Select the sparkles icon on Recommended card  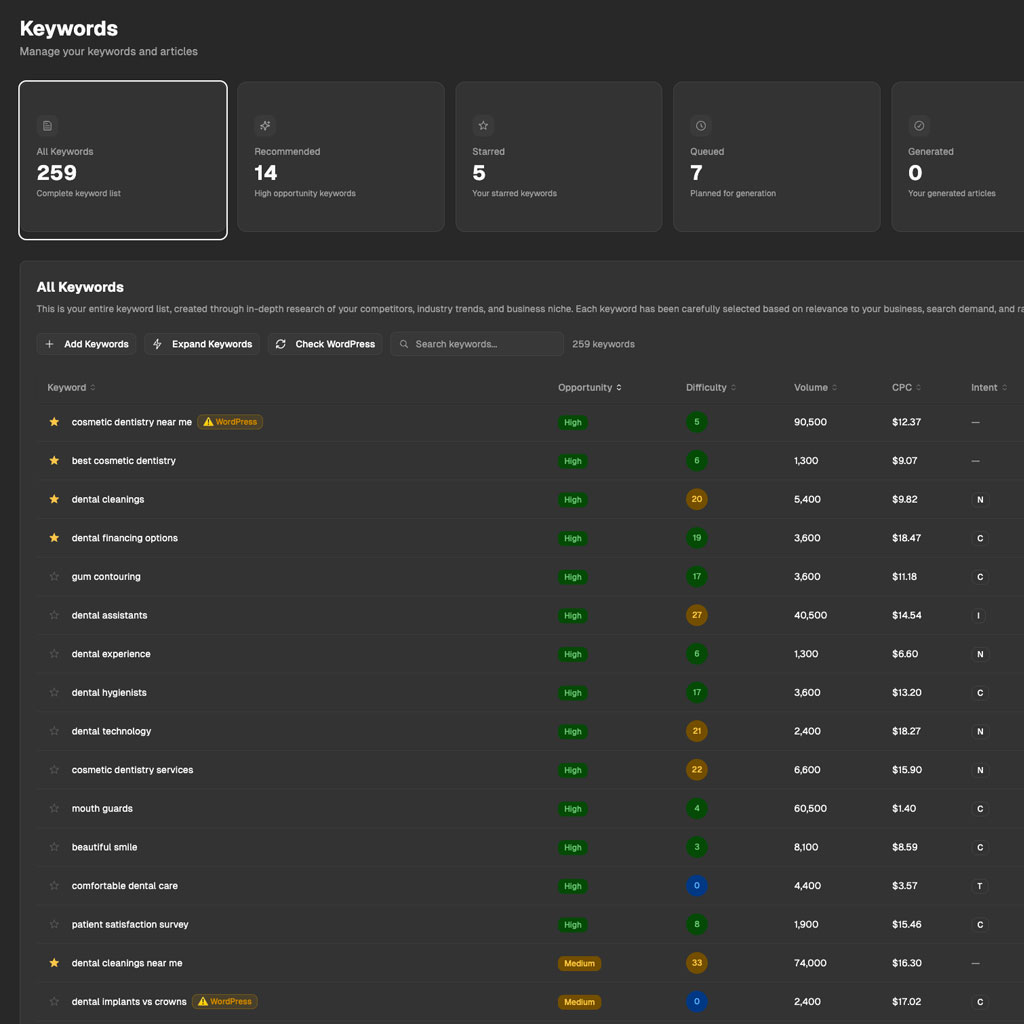[265, 125]
